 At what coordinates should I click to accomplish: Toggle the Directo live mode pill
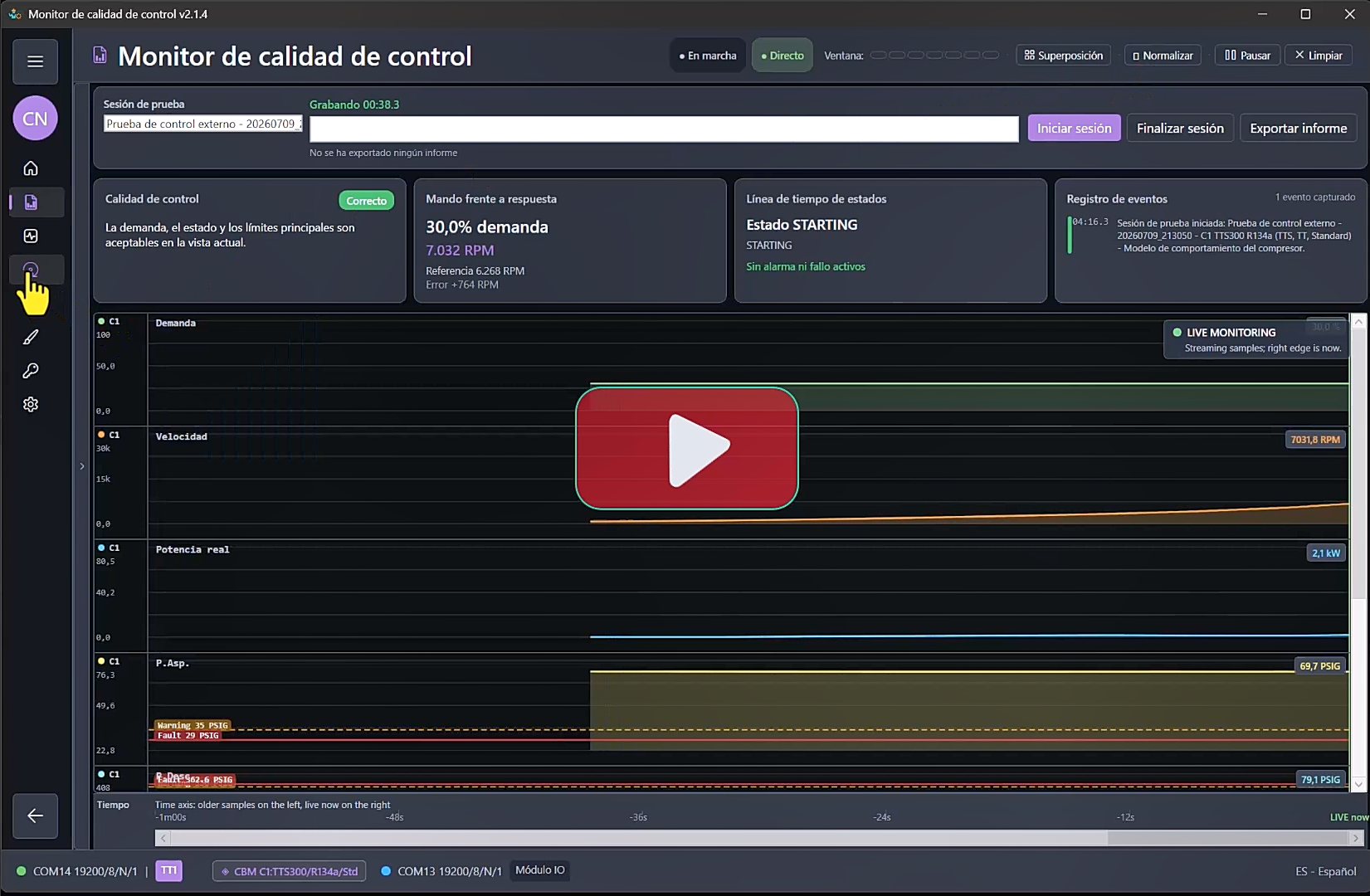pyautogui.click(x=783, y=56)
